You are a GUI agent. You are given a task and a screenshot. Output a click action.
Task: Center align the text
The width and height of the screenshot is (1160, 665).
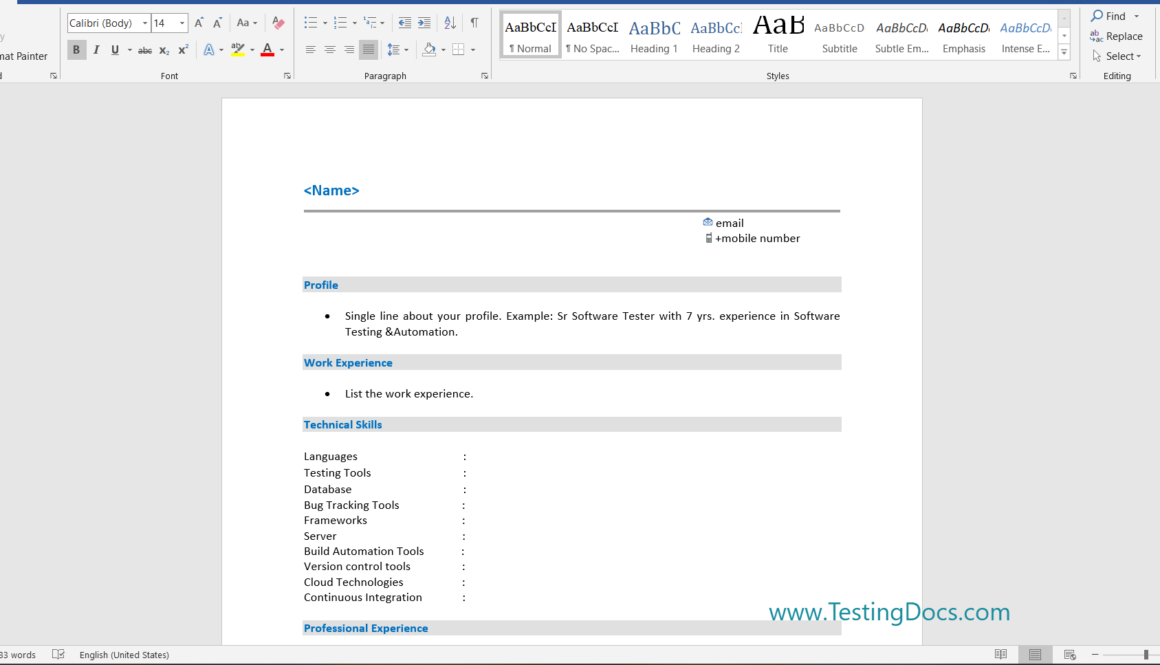(330, 50)
